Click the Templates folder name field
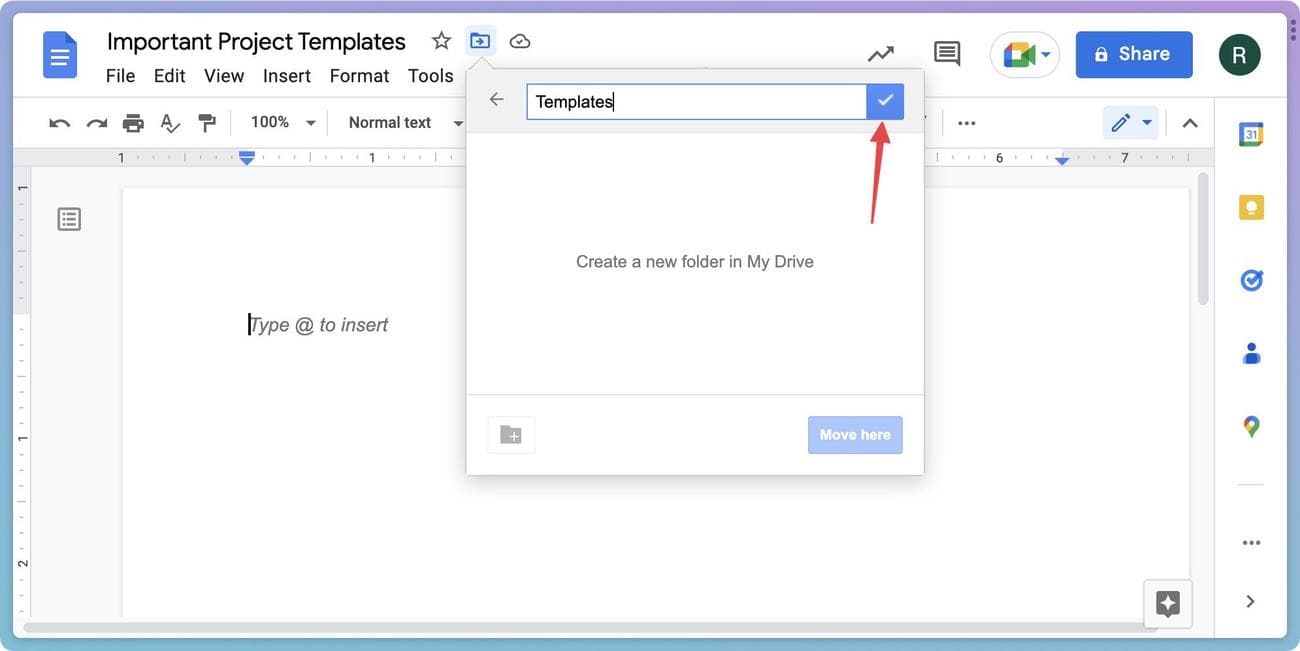The height and width of the screenshot is (651, 1300). (x=696, y=101)
